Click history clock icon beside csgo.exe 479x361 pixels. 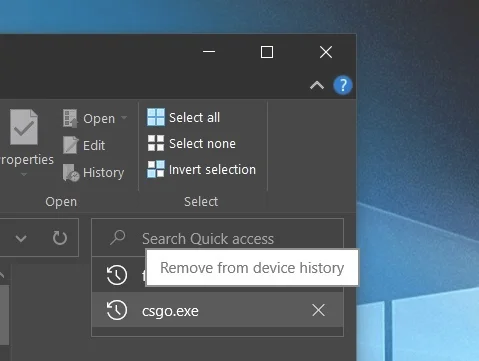[x=117, y=310]
